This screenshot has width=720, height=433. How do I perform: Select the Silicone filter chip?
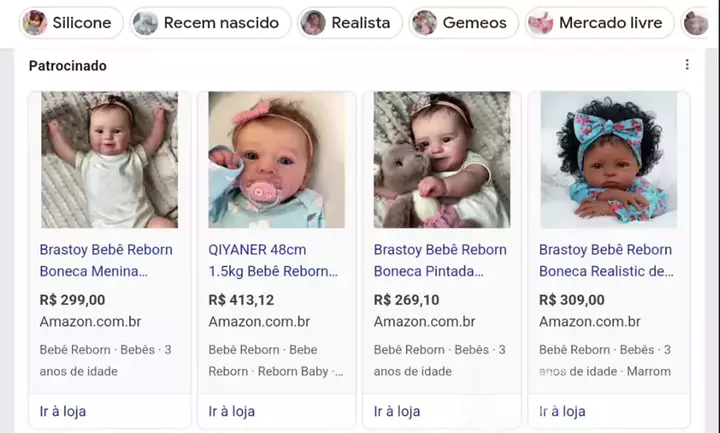point(70,23)
